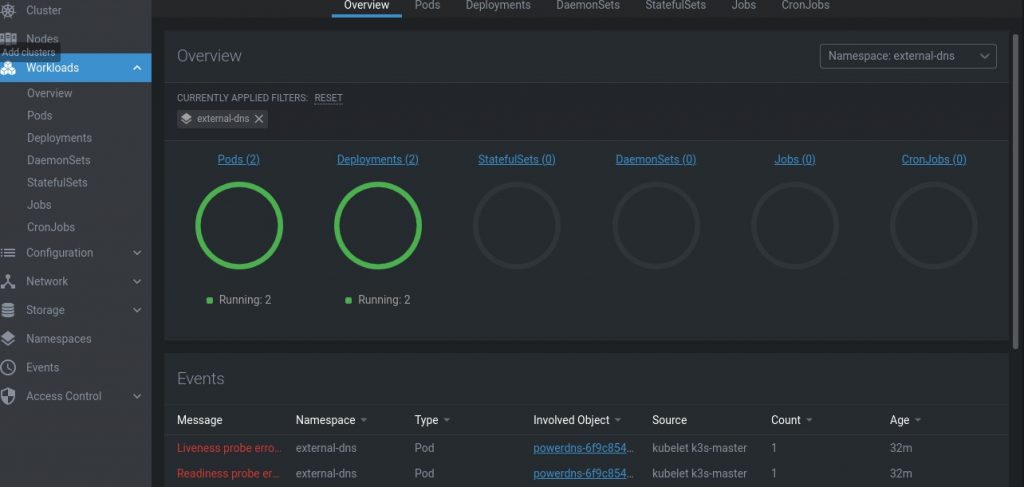Expand the Network section chevron

click(137, 281)
